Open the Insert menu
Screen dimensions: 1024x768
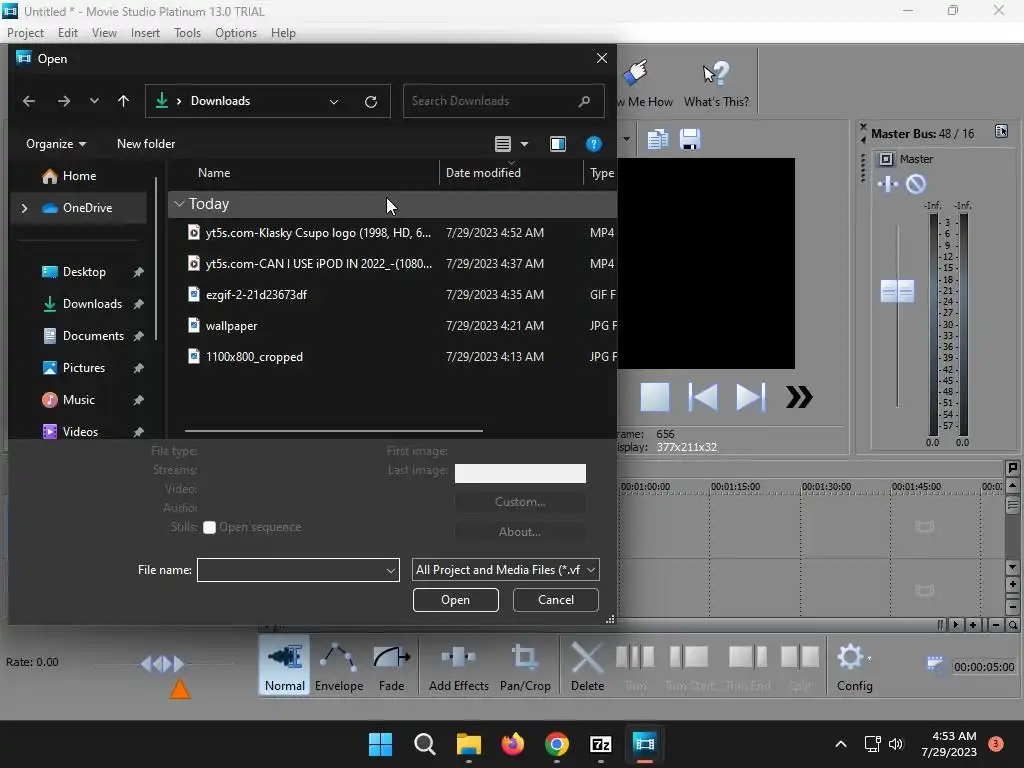click(145, 33)
